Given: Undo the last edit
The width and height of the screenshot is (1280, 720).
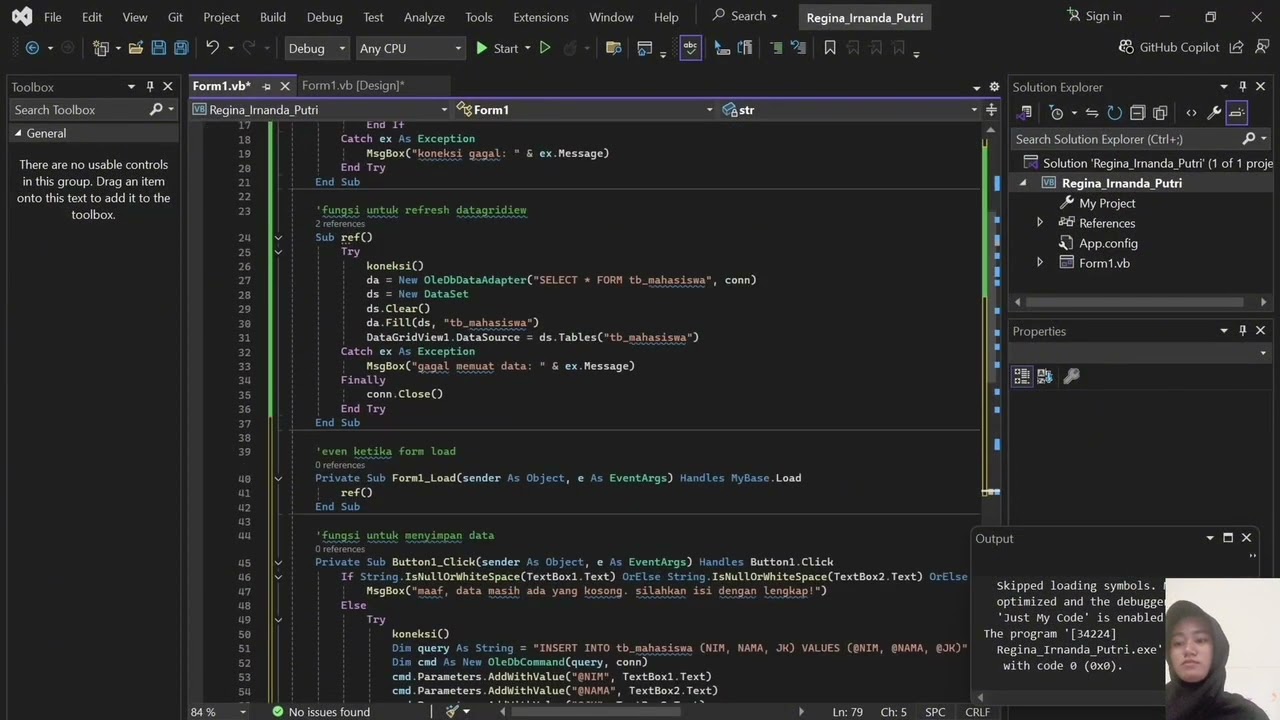Looking at the screenshot, I should pyautogui.click(x=212, y=48).
